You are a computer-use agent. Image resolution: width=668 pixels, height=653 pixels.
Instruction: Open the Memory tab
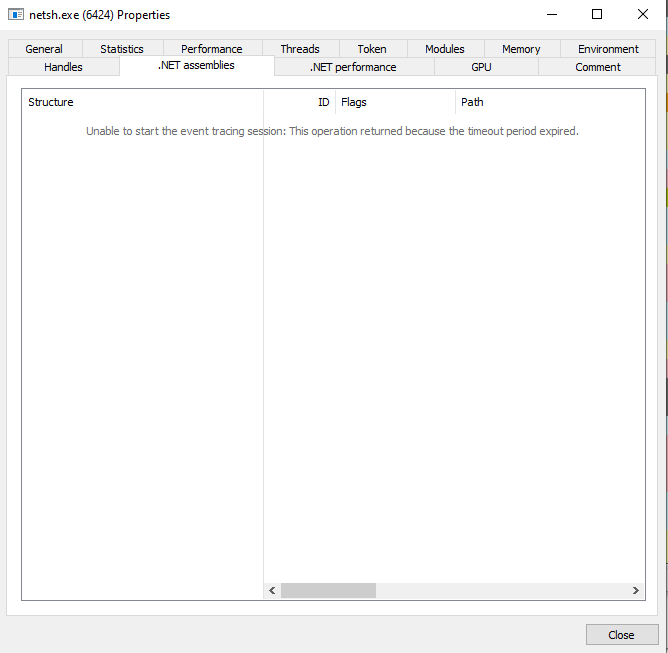[x=521, y=49]
